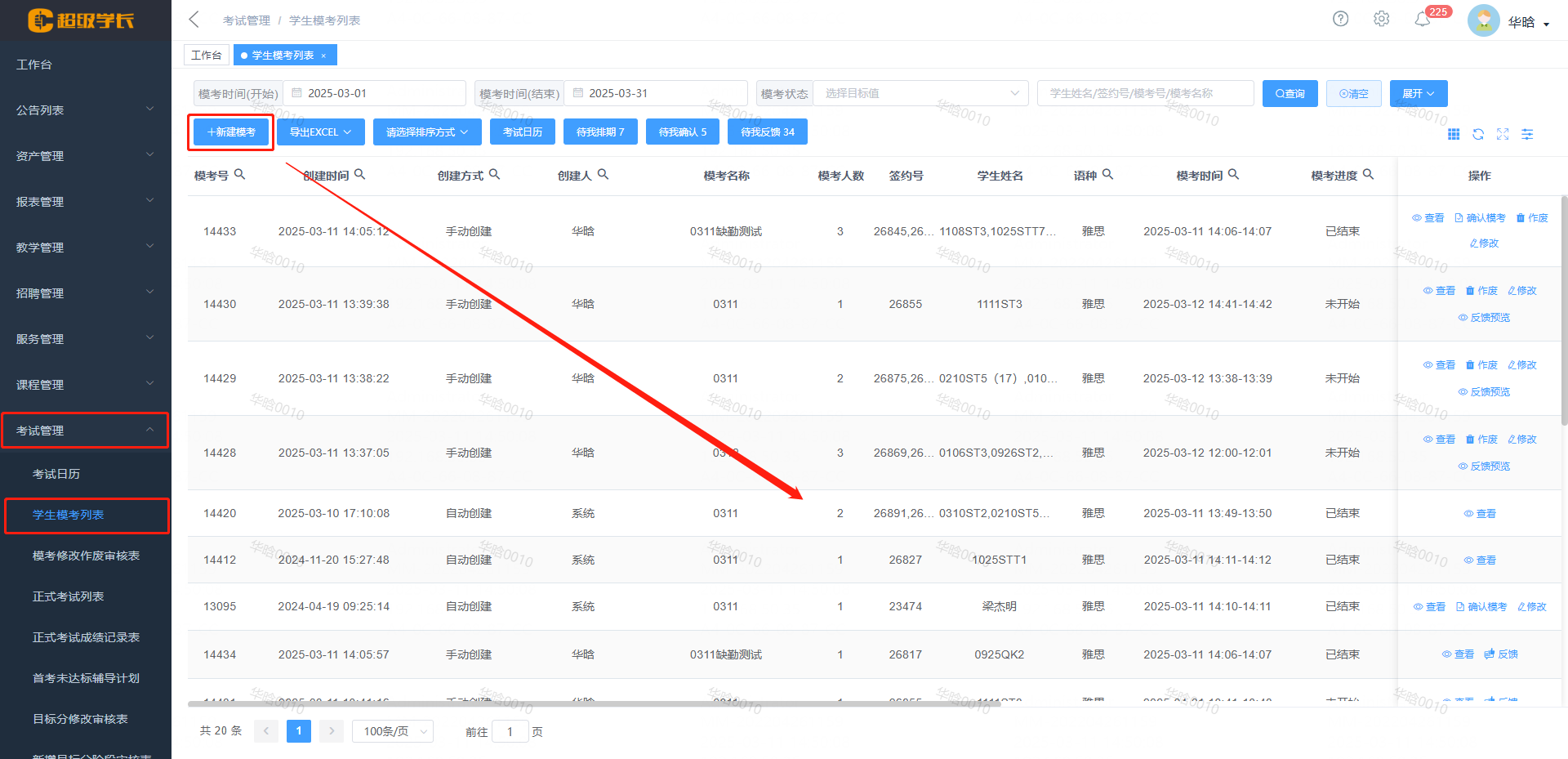The image size is (1568, 759).
Task: Open the 100条/页 page size selector
Action: pos(393,731)
